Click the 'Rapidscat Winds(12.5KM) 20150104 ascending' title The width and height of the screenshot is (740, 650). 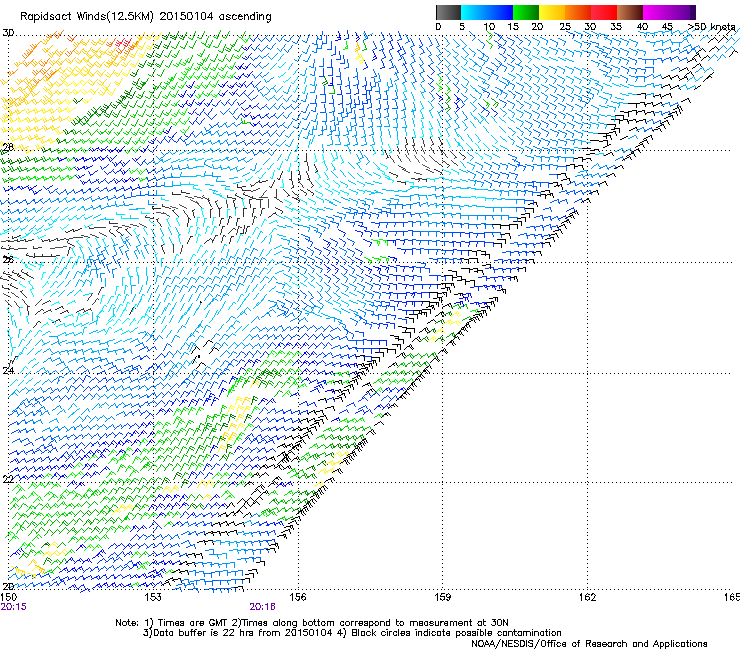pyautogui.click(x=146, y=17)
